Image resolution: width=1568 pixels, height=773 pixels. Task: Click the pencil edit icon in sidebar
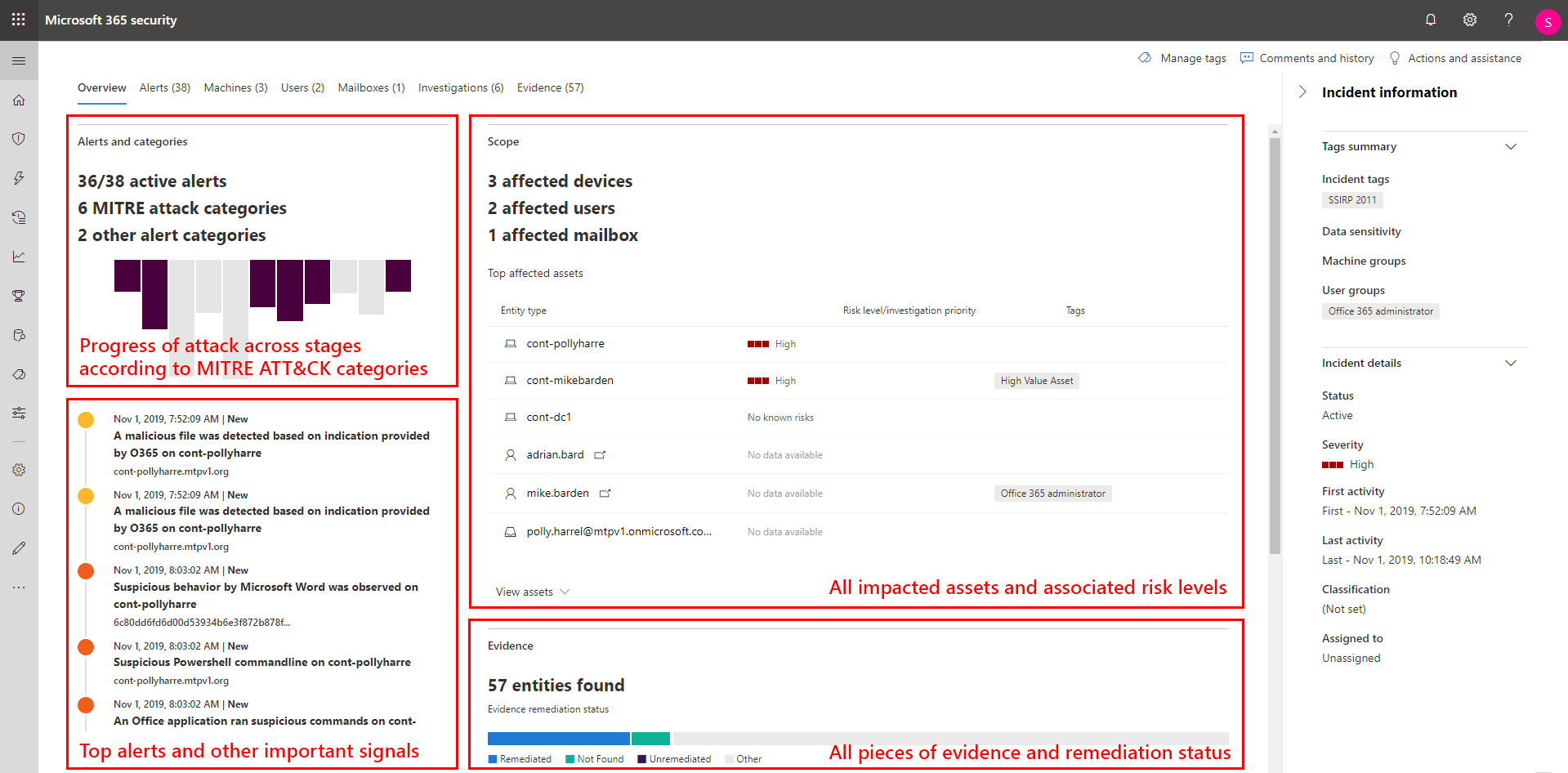(x=18, y=547)
